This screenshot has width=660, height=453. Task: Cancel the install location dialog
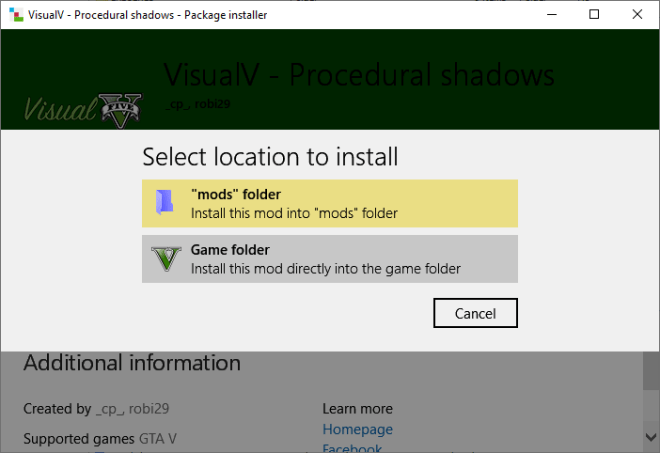475,313
